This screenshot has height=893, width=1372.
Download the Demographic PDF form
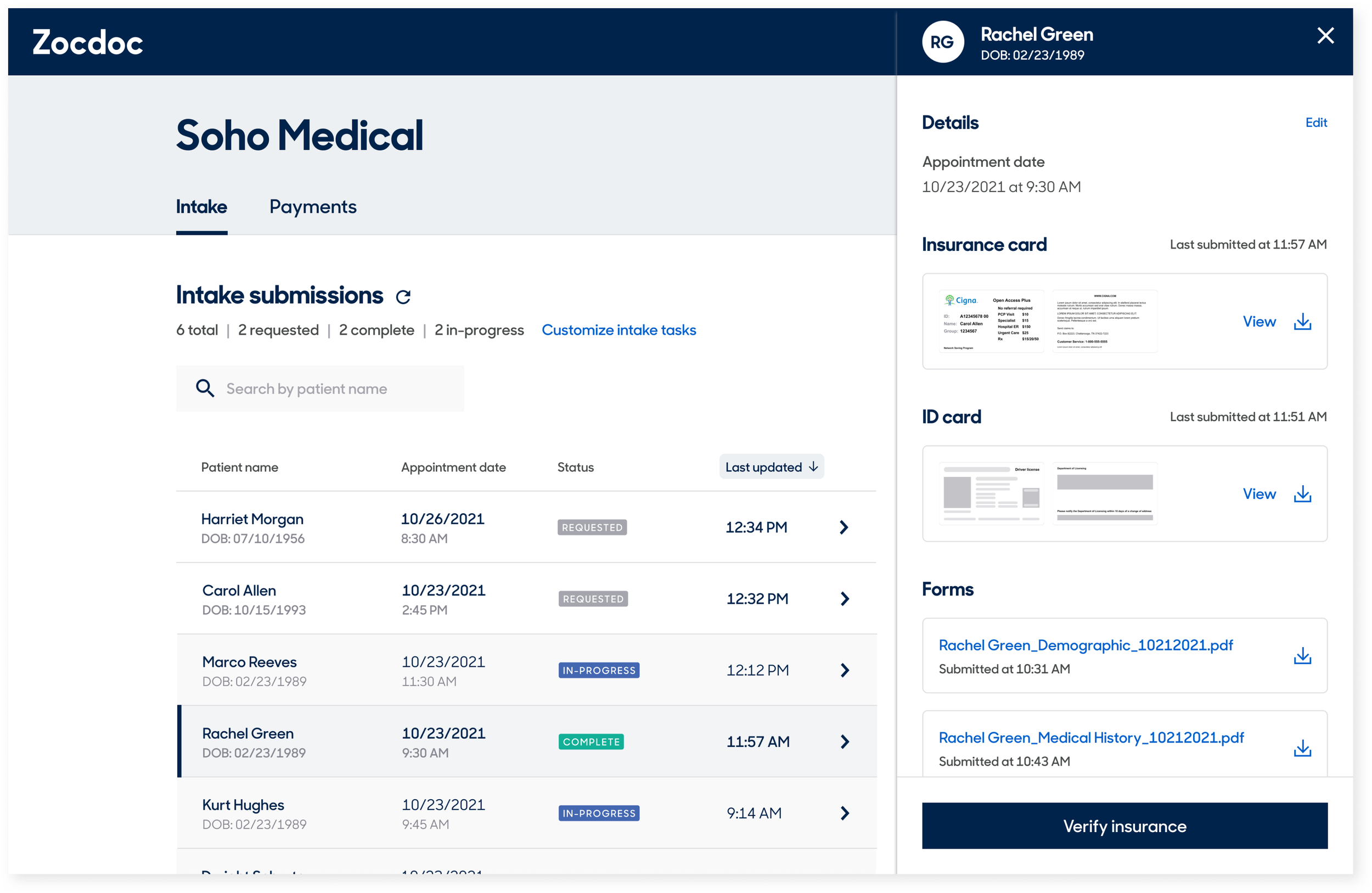(1302, 656)
